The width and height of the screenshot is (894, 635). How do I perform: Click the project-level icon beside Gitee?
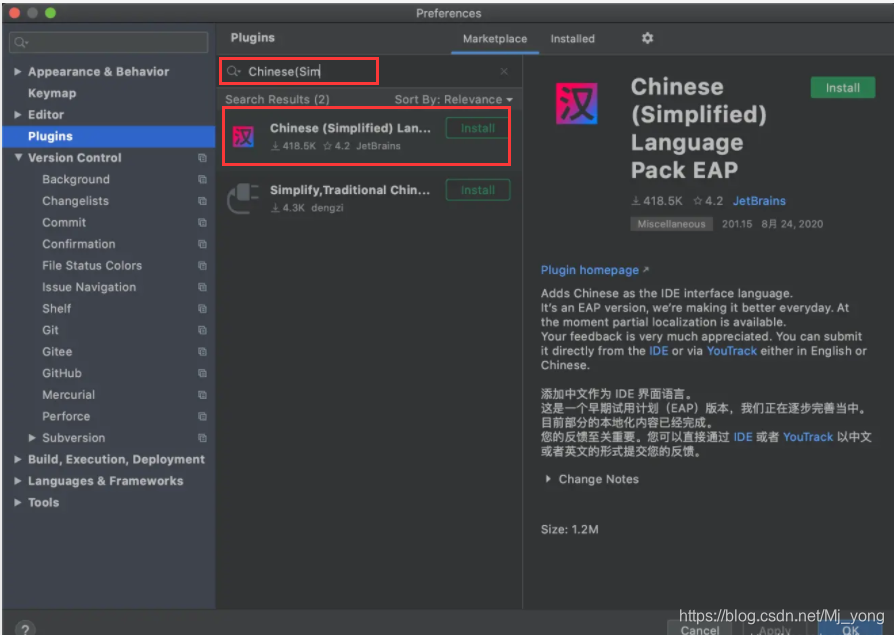click(202, 352)
